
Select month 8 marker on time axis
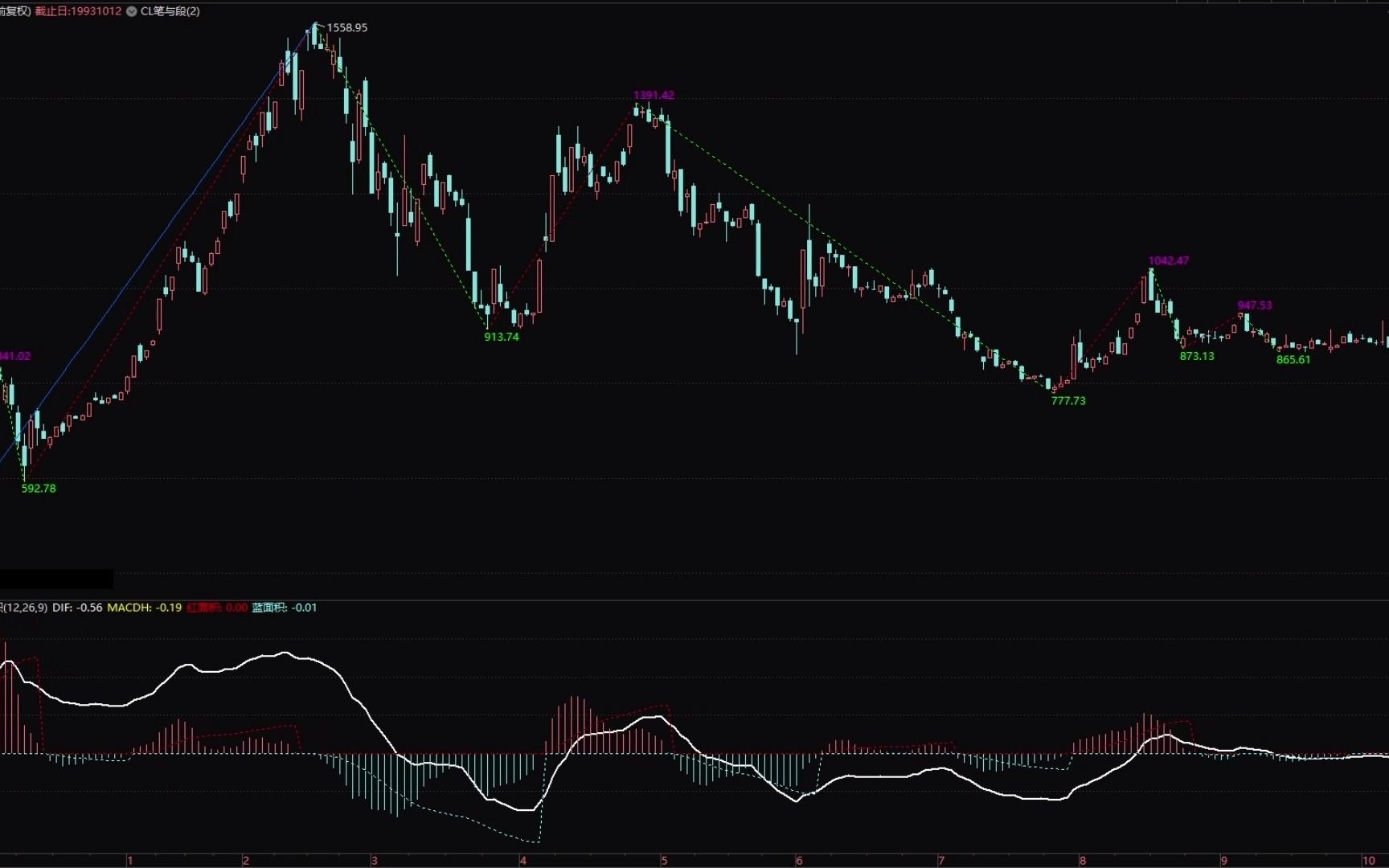click(1083, 861)
